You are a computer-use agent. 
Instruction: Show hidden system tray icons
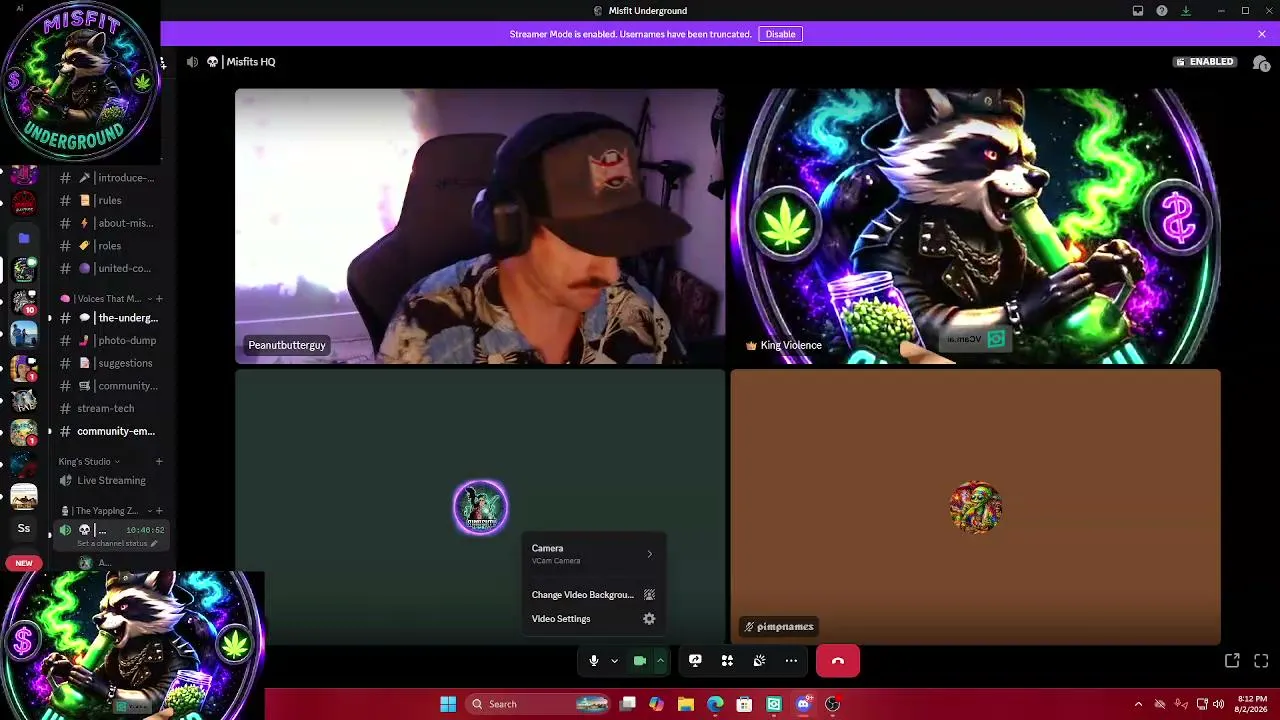[1138, 704]
